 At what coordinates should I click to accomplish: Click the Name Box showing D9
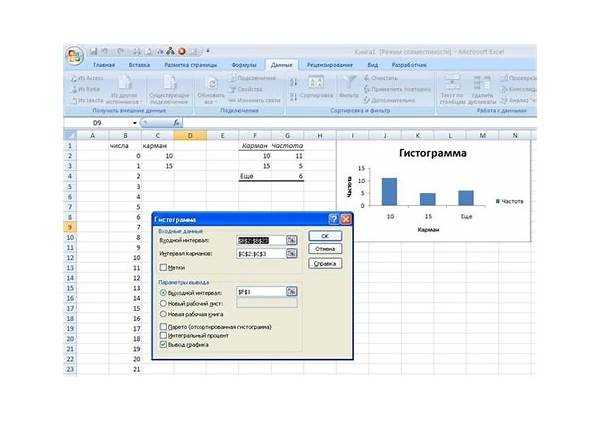(98, 123)
